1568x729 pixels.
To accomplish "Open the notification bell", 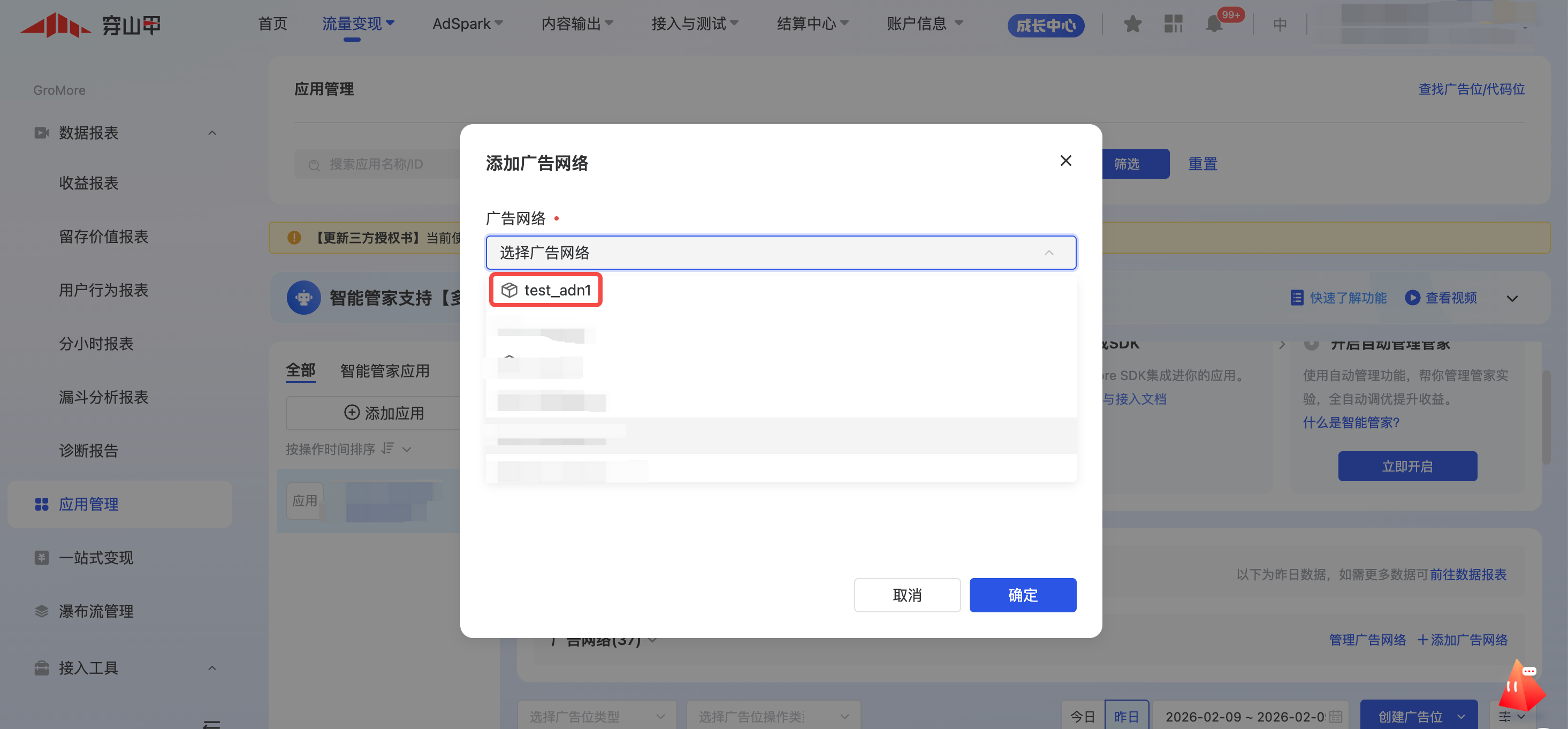I will [1214, 25].
